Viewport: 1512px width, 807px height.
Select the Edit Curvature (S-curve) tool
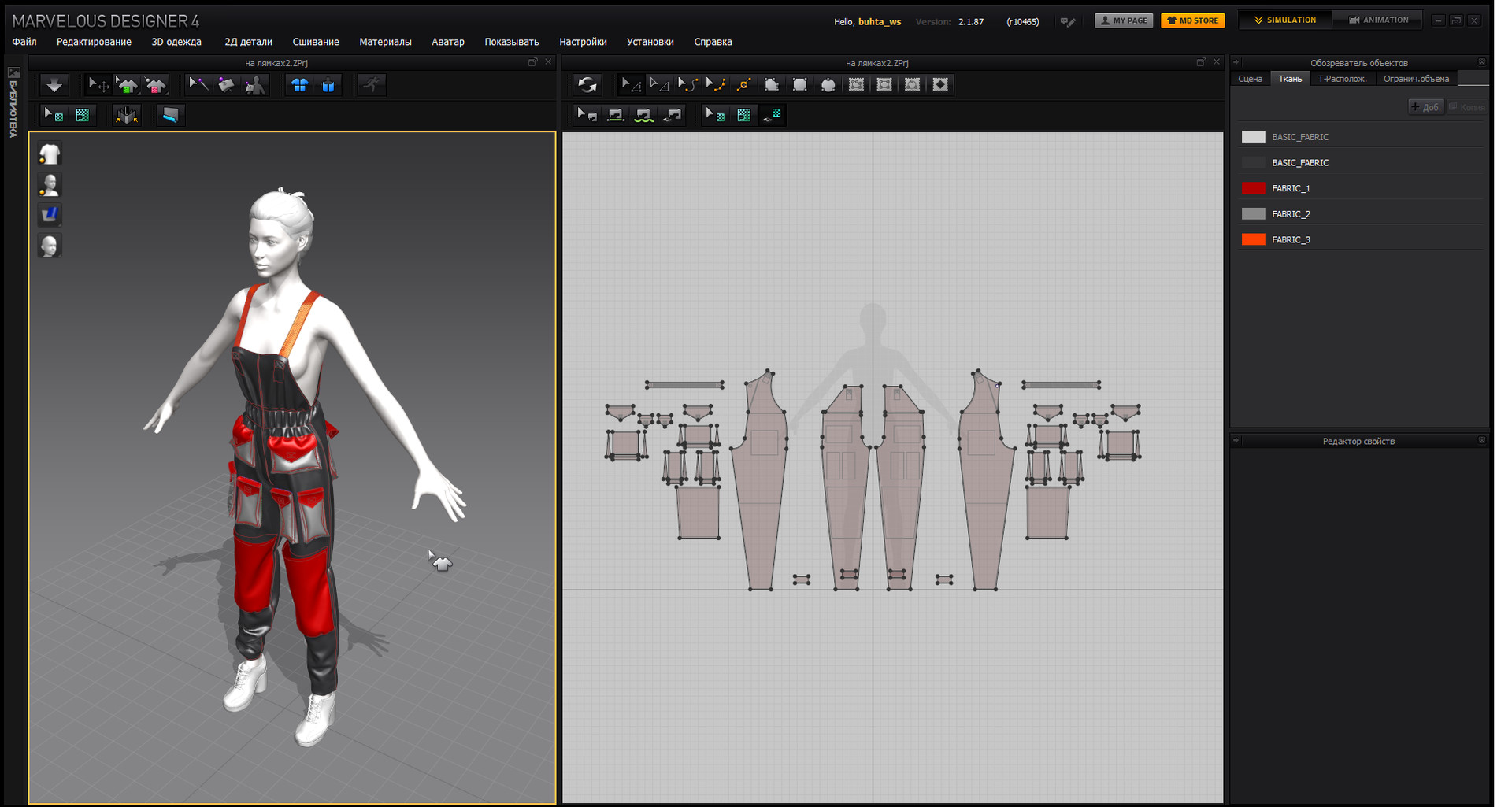coord(687,84)
